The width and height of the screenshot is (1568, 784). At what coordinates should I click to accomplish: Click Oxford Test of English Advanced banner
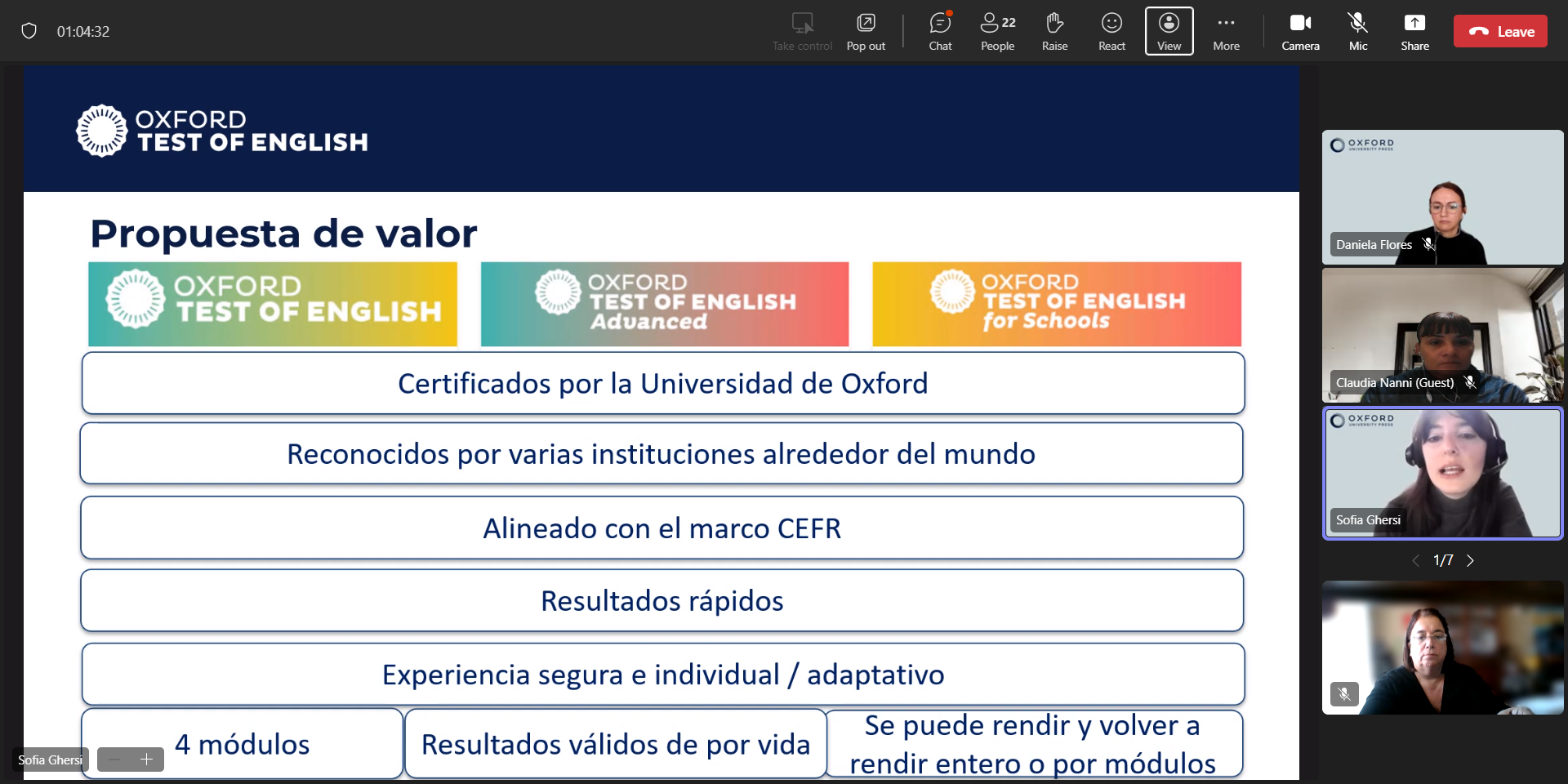665,304
